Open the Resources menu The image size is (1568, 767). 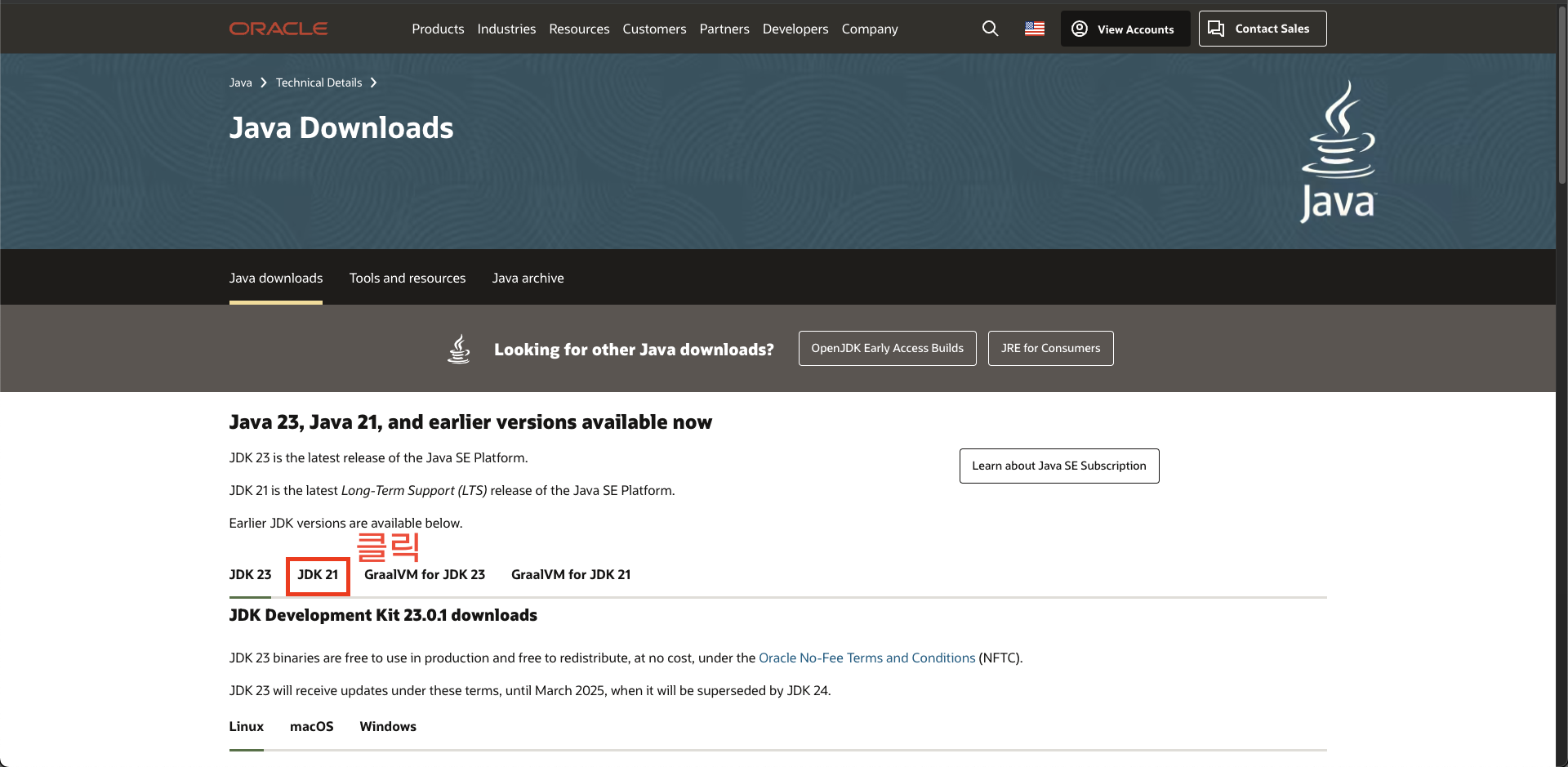coord(579,29)
